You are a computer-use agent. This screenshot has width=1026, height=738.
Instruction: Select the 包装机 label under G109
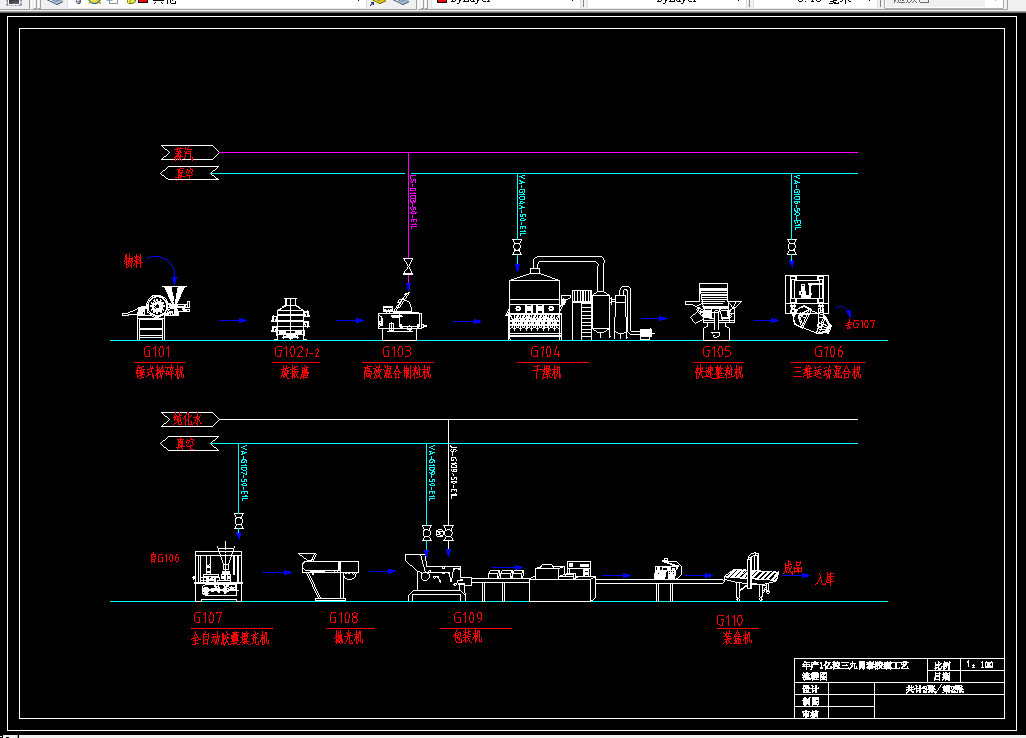pos(467,636)
